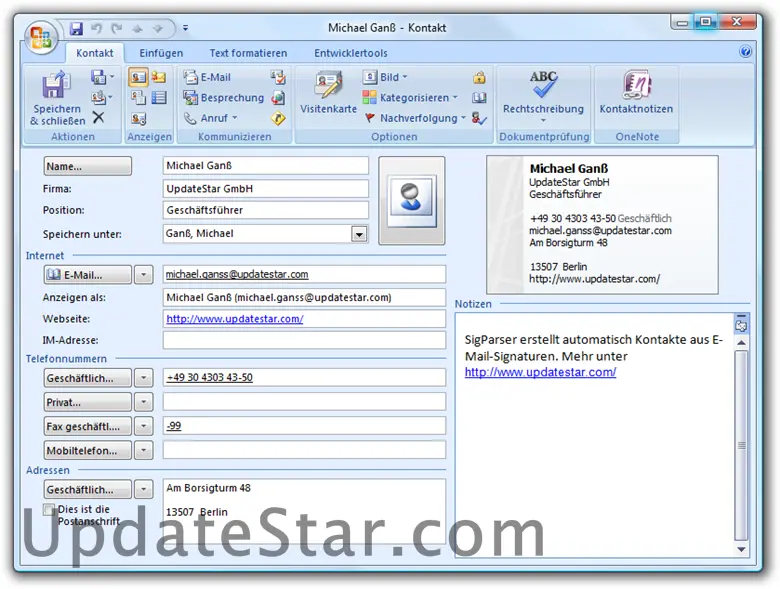Click Notizen scroll down arrow
Viewport: 780px width, 589px height.
(x=741, y=549)
